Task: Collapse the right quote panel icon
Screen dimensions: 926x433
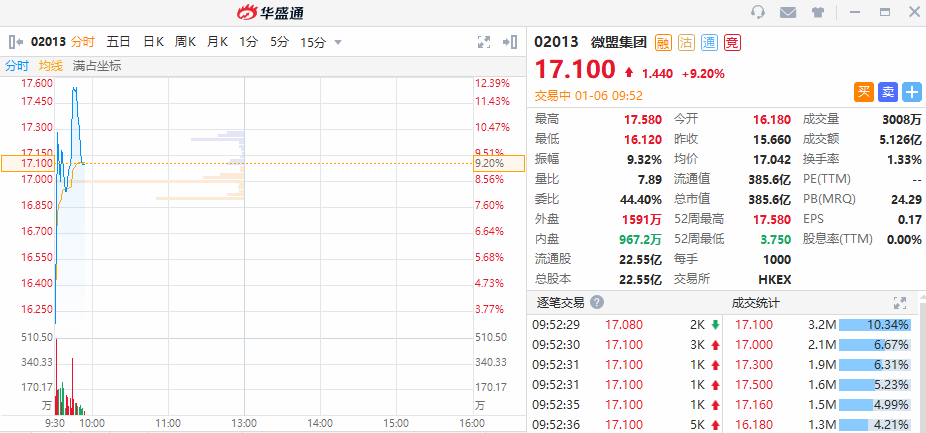Action: click(513, 42)
